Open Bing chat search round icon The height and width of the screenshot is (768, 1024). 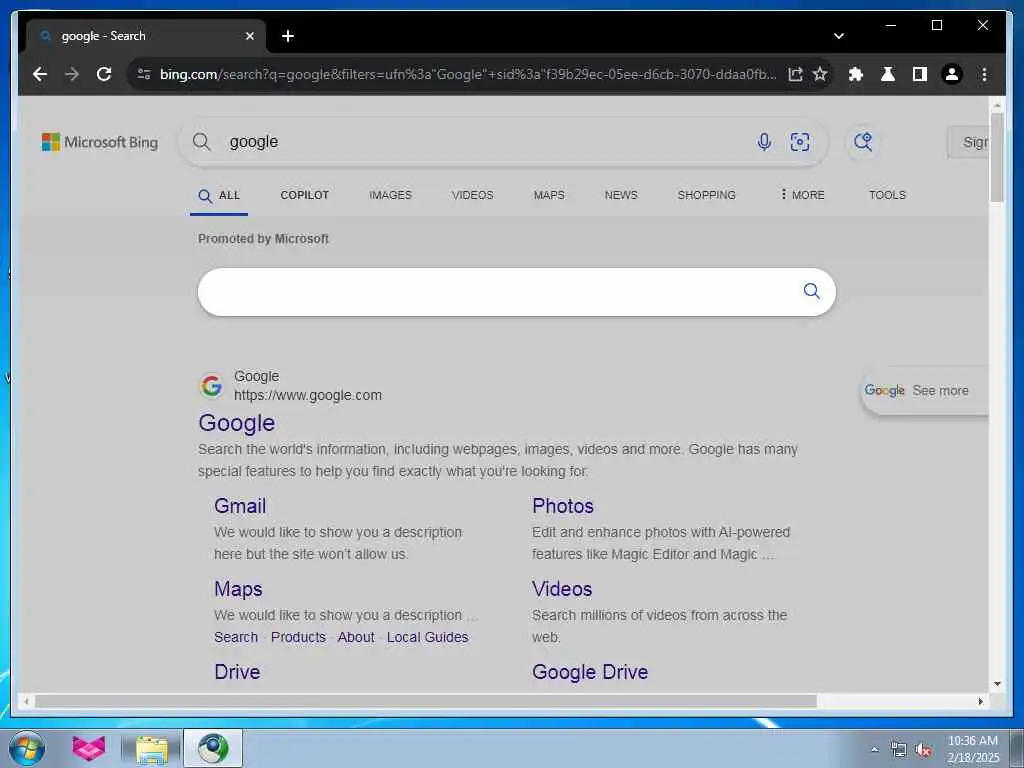(x=863, y=142)
